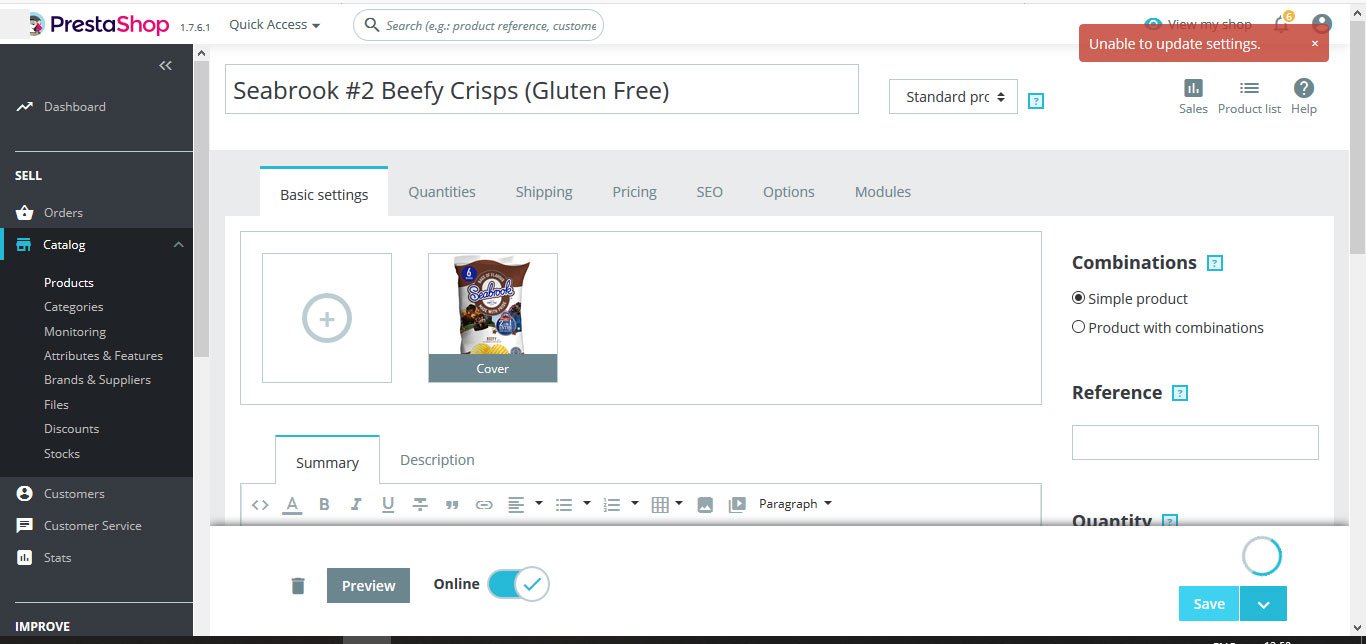Open Orders in the sidebar
Viewport: 1366px width, 644px height.
pyautogui.click(x=63, y=213)
